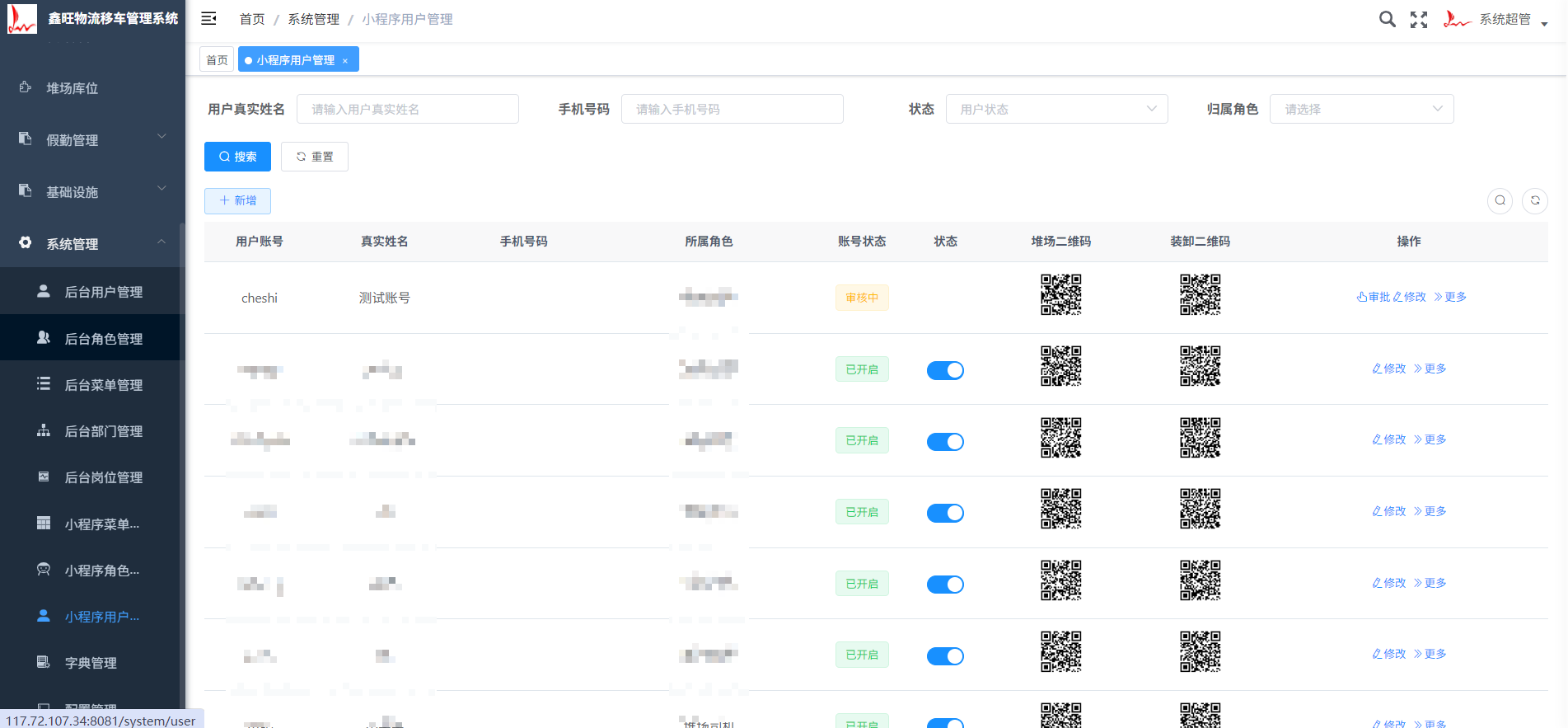Image resolution: width=1568 pixels, height=728 pixels.
Task: Refresh table with round refresh icon
Action: pyautogui.click(x=1535, y=200)
